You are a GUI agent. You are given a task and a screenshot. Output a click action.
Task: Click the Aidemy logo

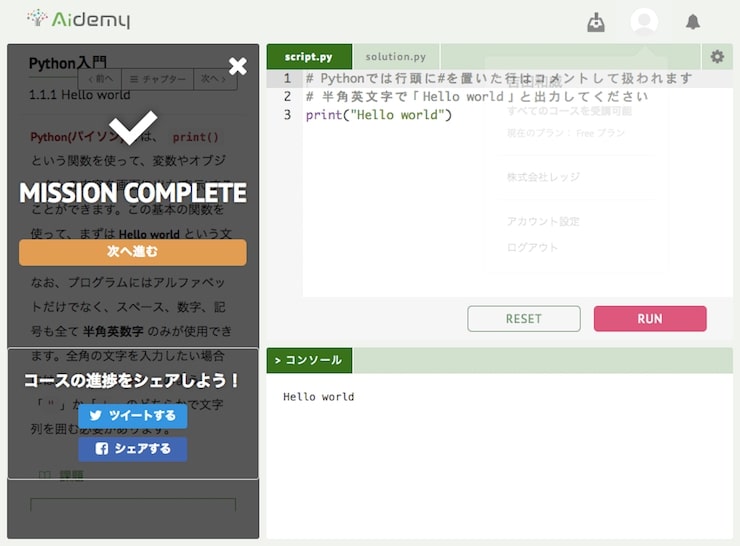78,19
